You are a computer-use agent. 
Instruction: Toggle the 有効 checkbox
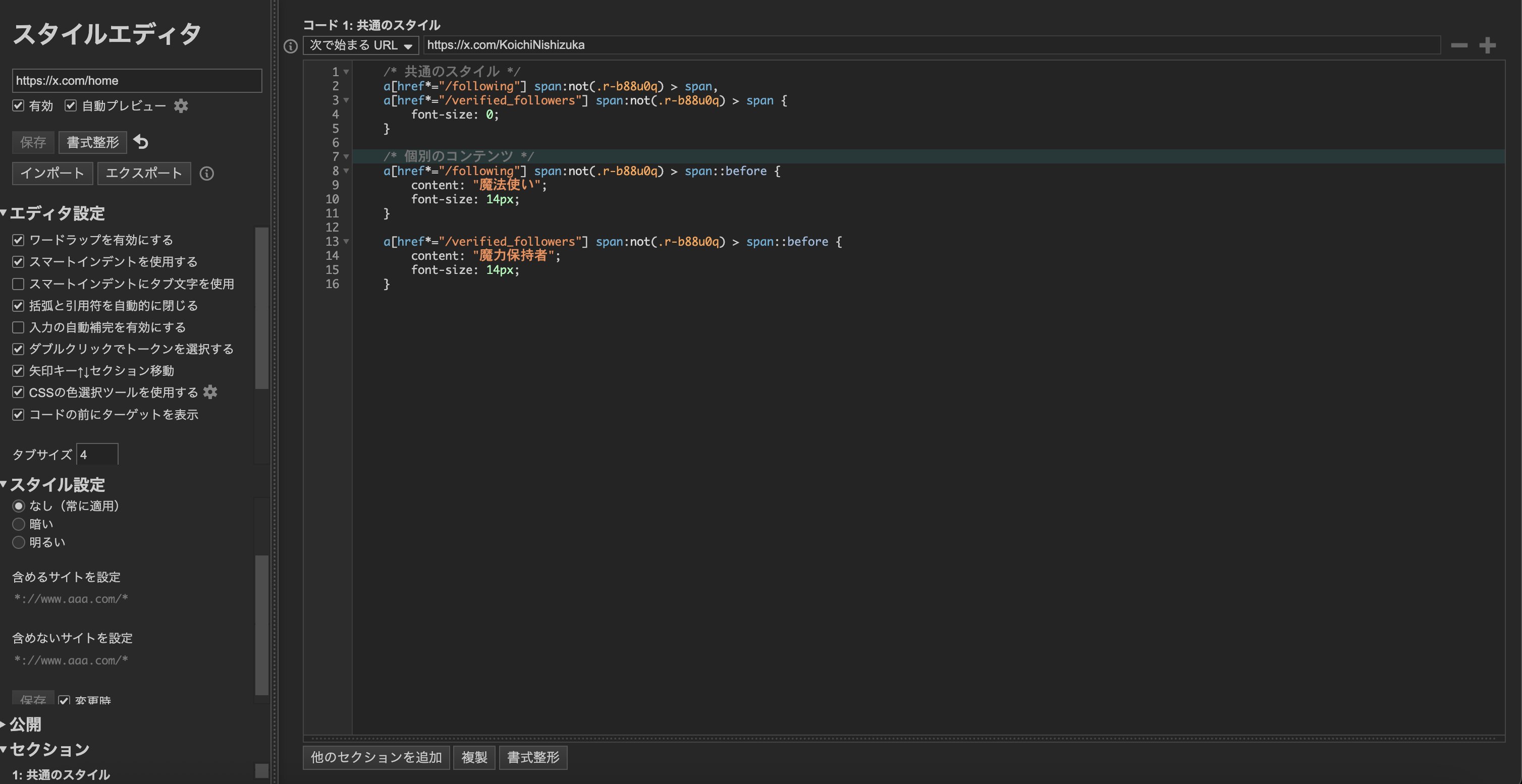(18, 106)
